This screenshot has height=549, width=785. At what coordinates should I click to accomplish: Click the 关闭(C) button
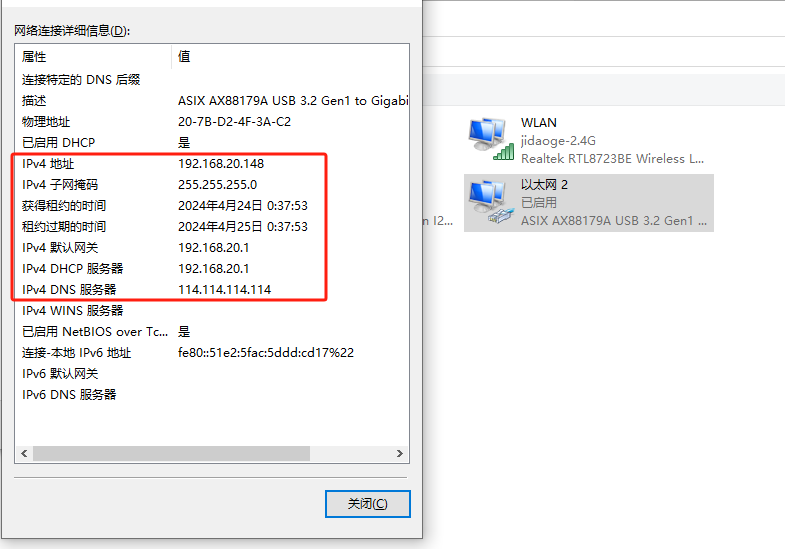coord(367,503)
